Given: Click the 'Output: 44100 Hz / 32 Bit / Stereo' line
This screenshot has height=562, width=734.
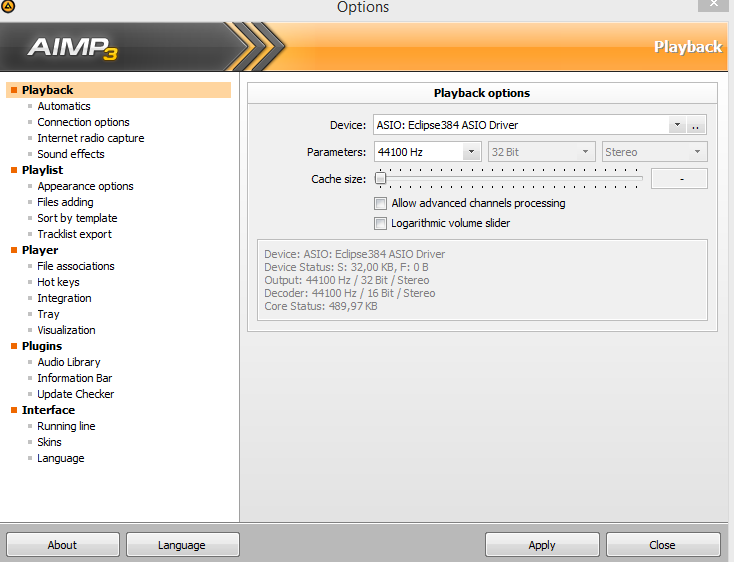Looking at the screenshot, I should [346, 280].
